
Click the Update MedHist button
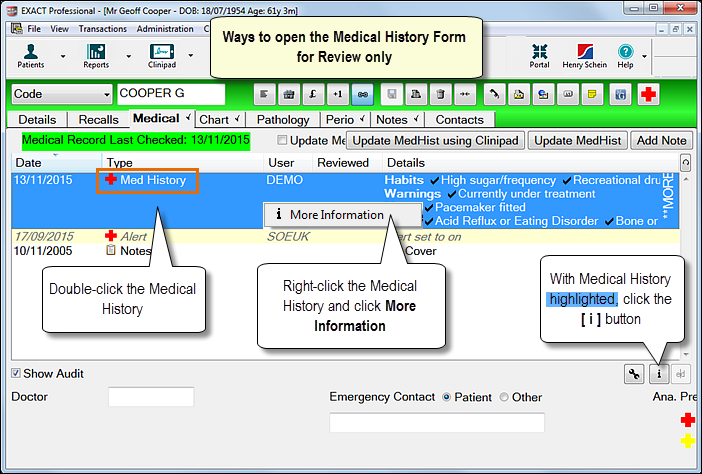tap(578, 141)
